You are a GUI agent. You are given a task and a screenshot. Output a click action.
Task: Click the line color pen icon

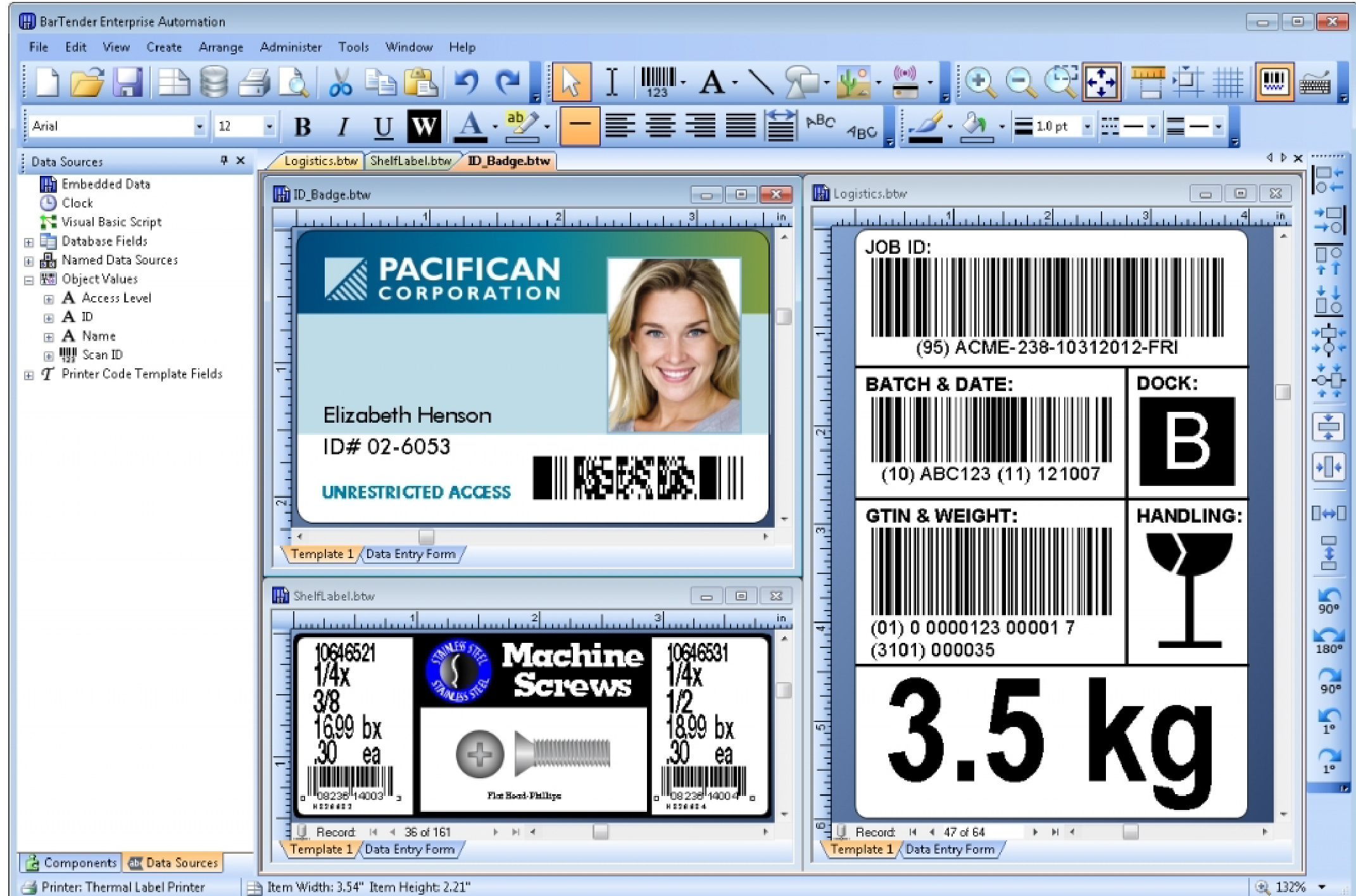pos(926,127)
